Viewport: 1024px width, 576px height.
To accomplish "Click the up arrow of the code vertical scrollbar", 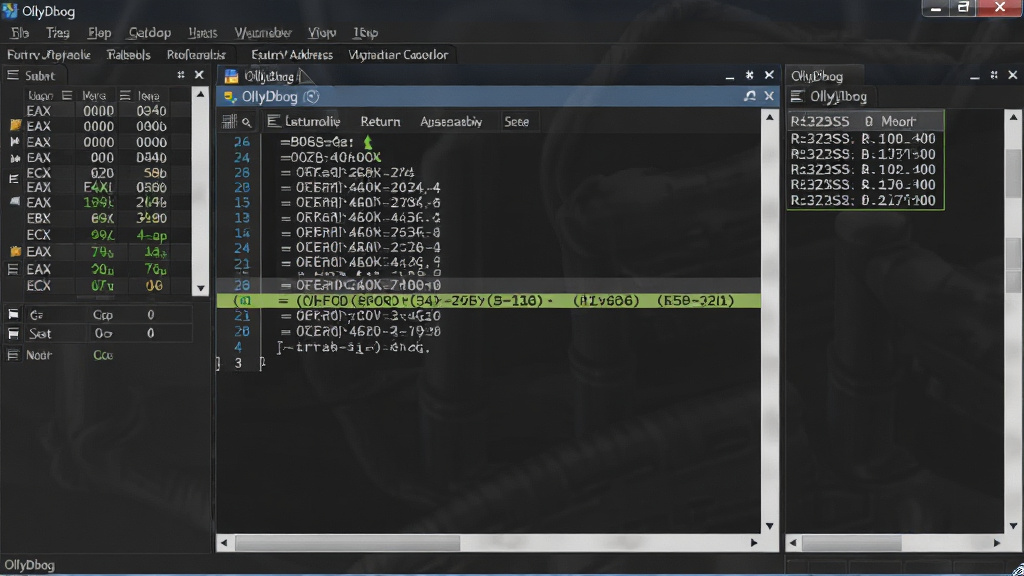I will coord(769,118).
